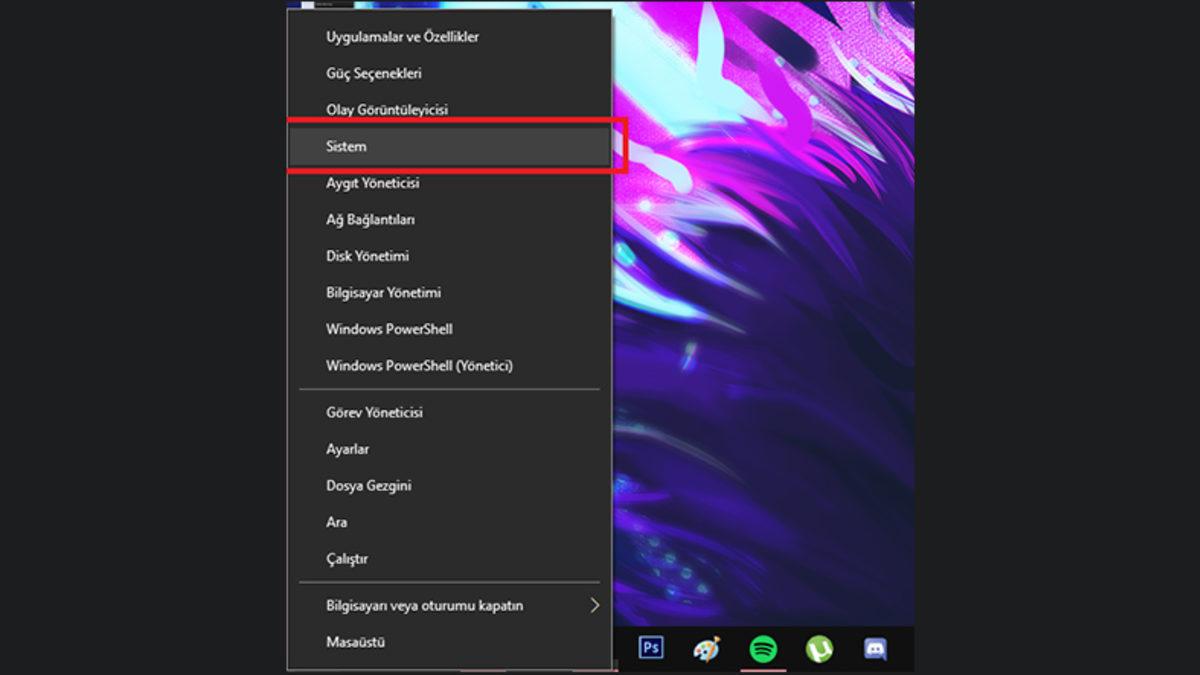
Task: Launch the paint palette app icon
Action: (706, 649)
